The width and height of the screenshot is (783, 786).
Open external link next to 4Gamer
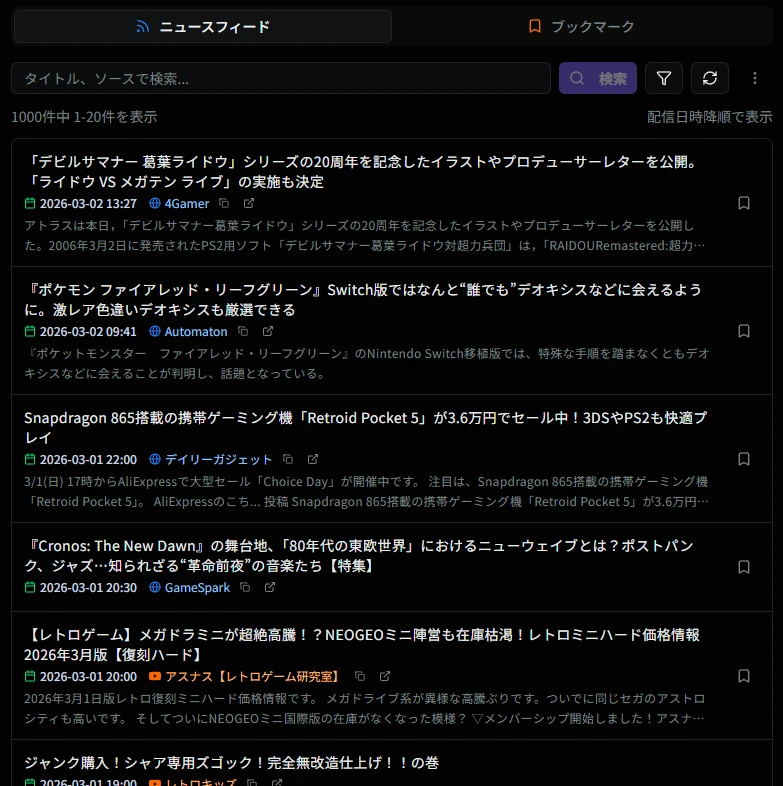[x=249, y=203]
